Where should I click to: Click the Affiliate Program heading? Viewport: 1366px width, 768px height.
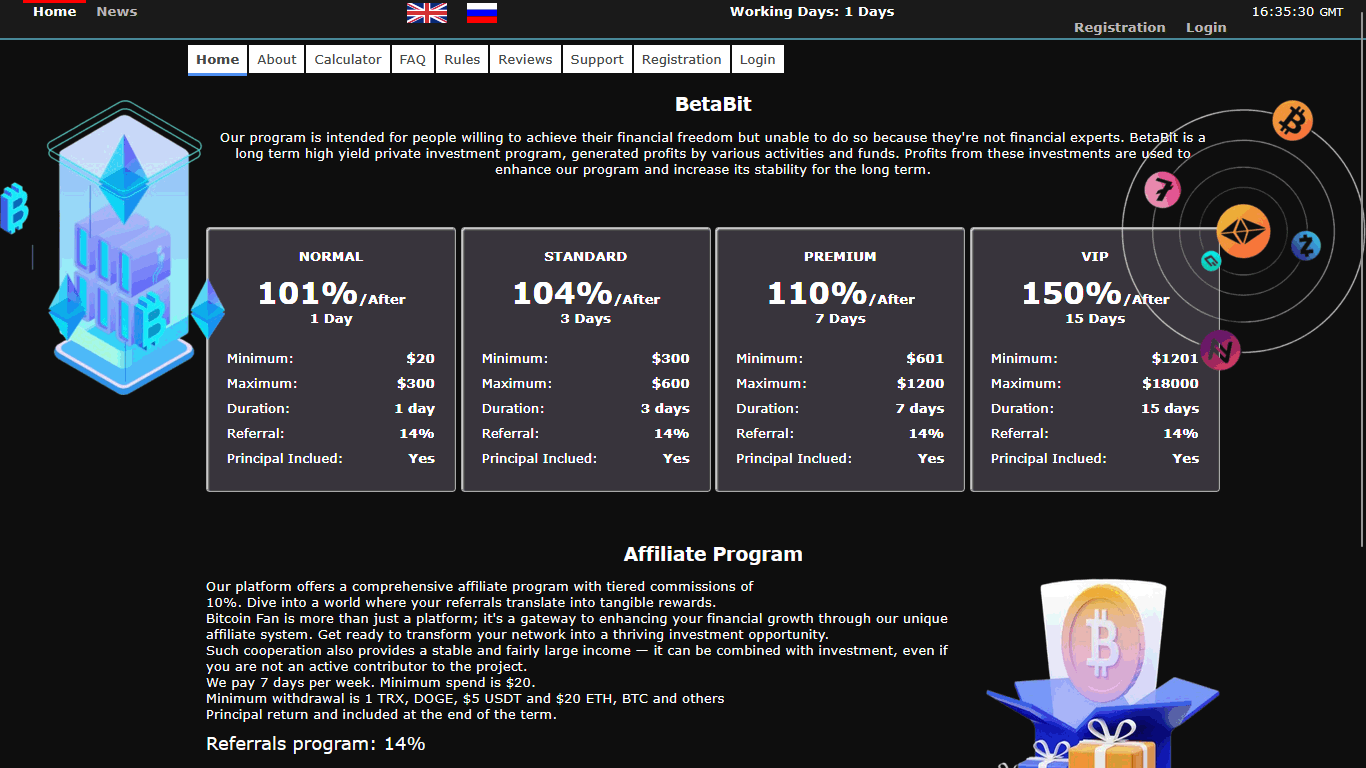click(x=713, y=555)
